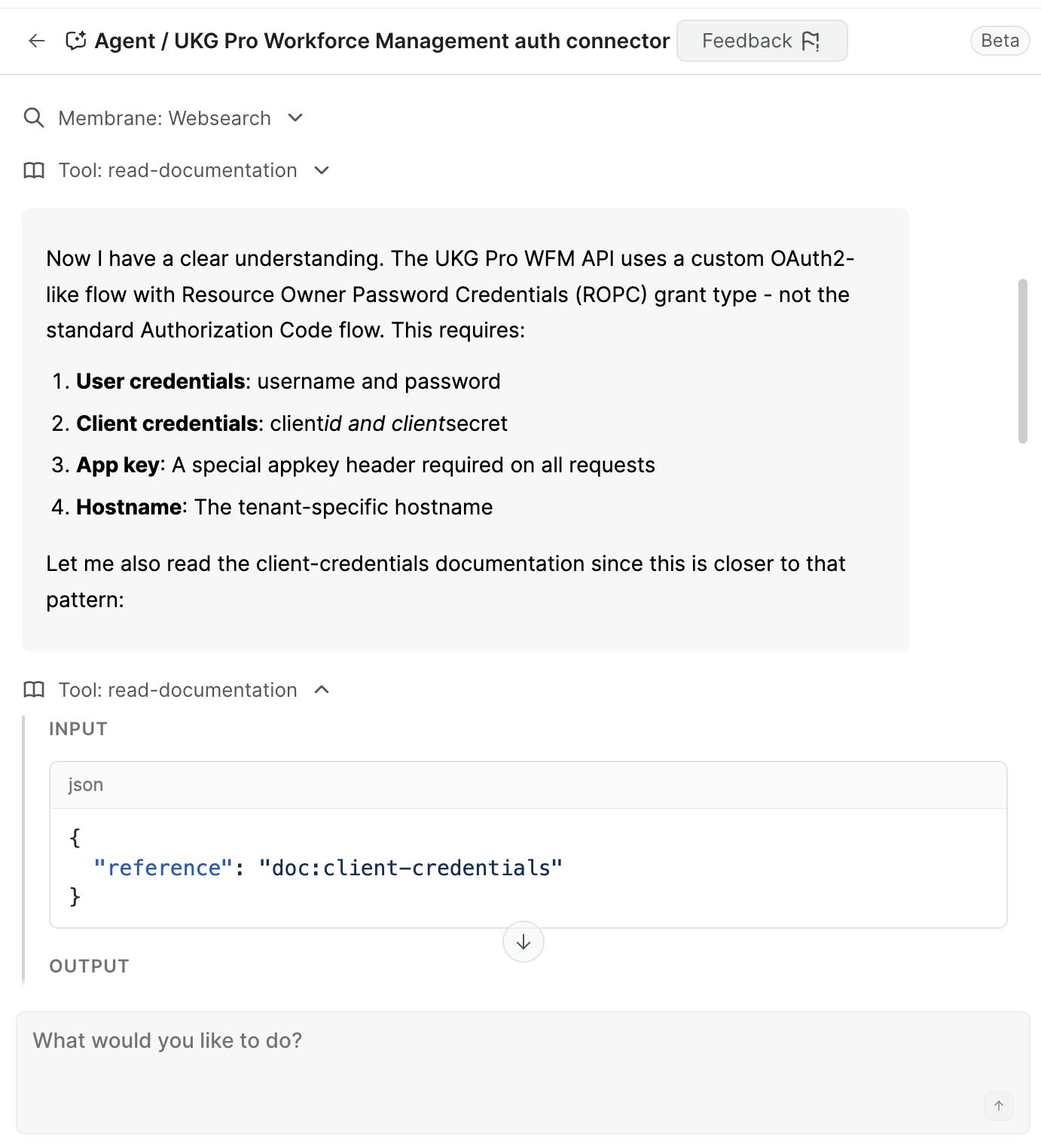Click the Beta badge
This screenshot has width=1041, height=1148.
pos(999,41)
